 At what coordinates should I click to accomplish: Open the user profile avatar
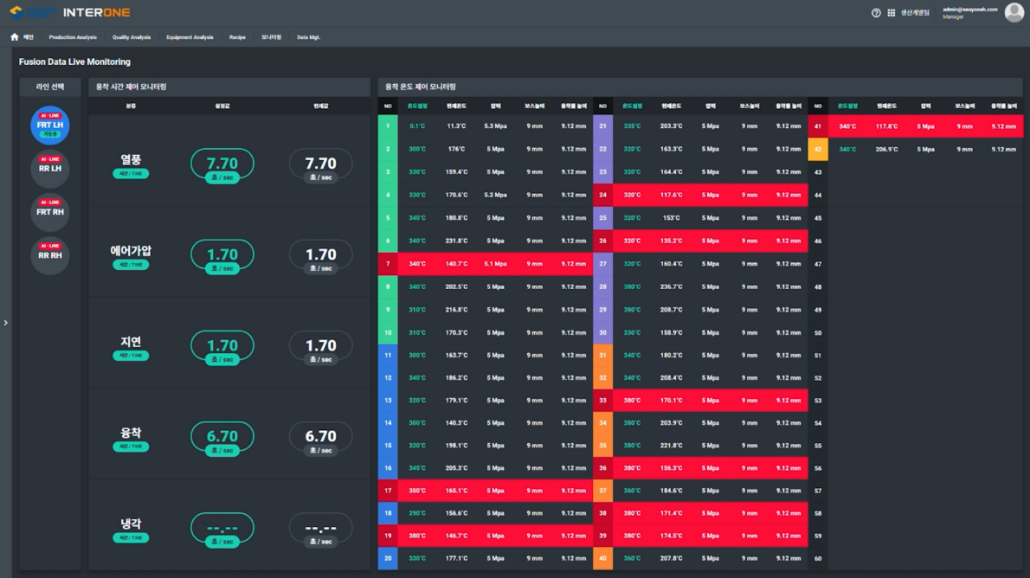[1014, 12]
